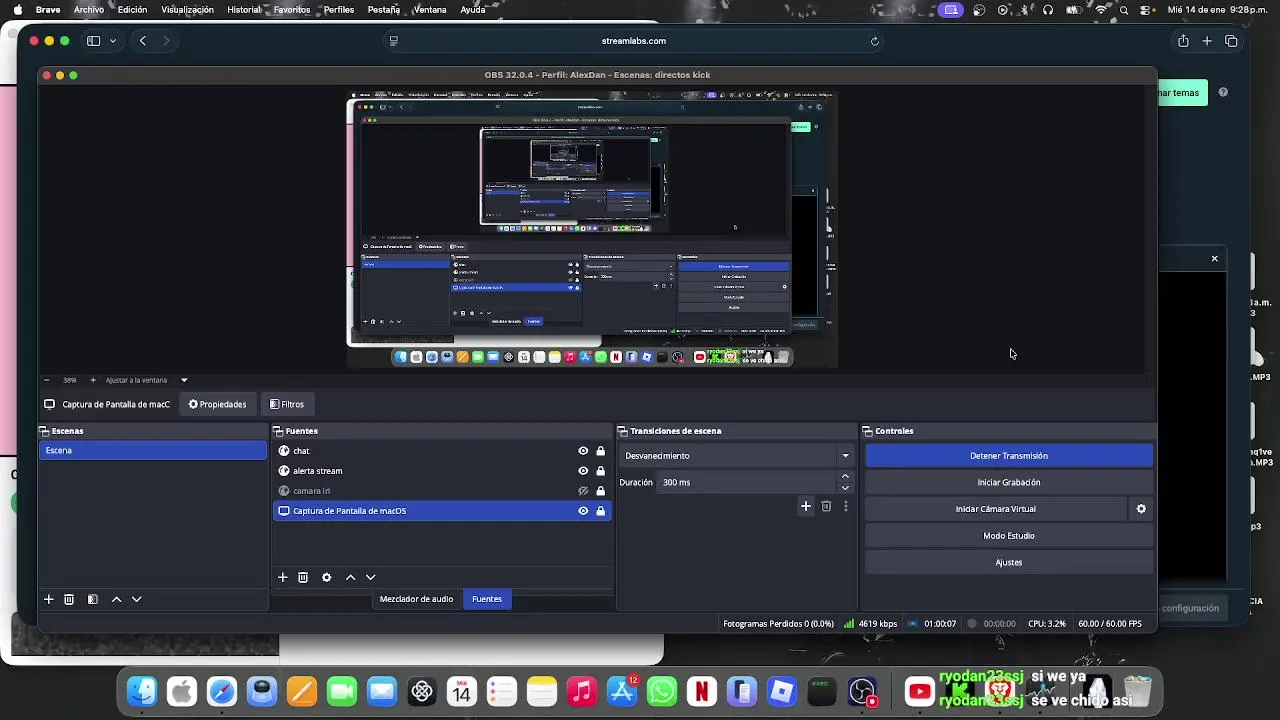Unlock the alerta stream source
Screen dimensions: 1280x720
pyautogui.click(x=600, y=471)
